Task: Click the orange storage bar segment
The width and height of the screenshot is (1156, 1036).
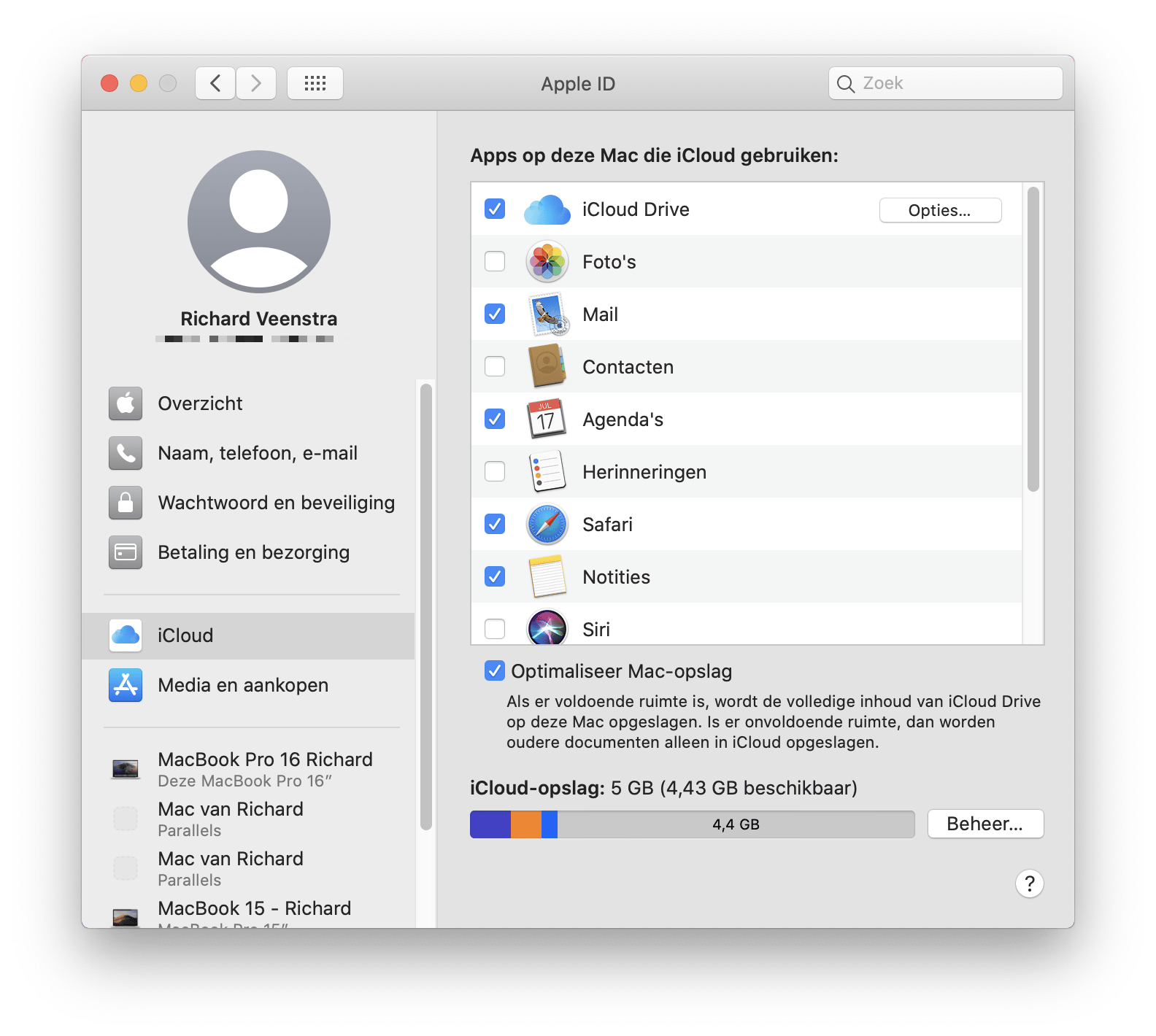Action: click(526, 824)
